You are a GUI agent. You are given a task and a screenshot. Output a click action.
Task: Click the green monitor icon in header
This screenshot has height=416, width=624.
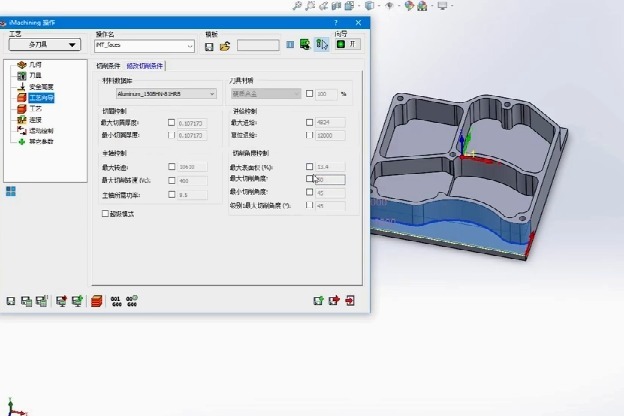tap(305, 44)
